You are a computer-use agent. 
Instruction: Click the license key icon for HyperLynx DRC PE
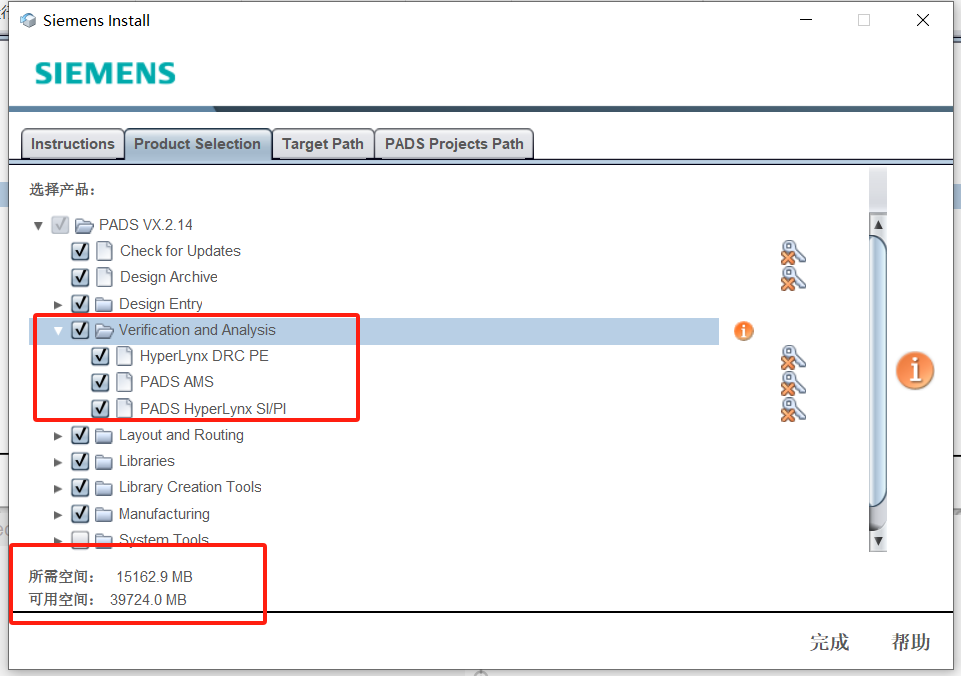point(793,358)
